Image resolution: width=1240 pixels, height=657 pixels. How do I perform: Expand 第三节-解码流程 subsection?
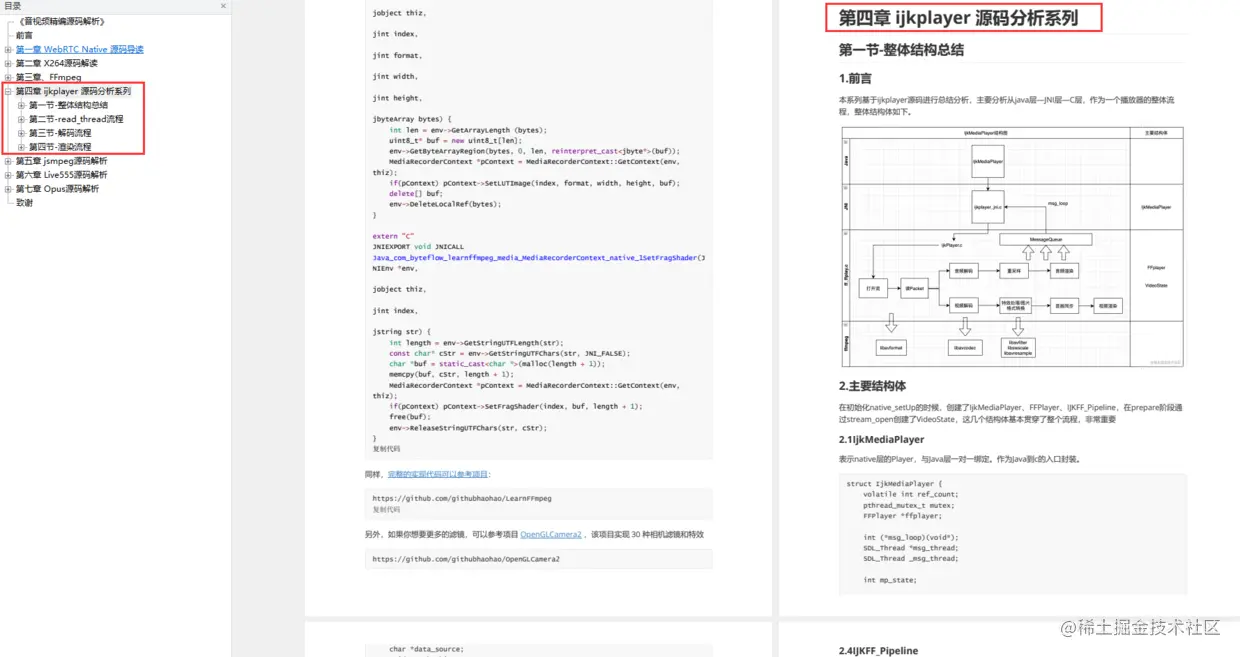pos(22,133)
